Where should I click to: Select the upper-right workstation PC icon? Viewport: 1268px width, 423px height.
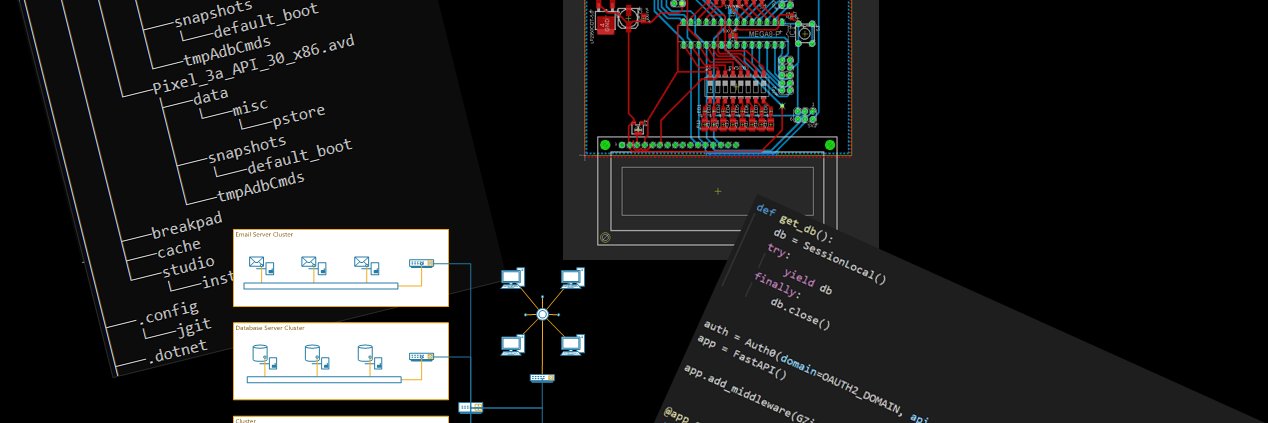(x=572, y=279)
